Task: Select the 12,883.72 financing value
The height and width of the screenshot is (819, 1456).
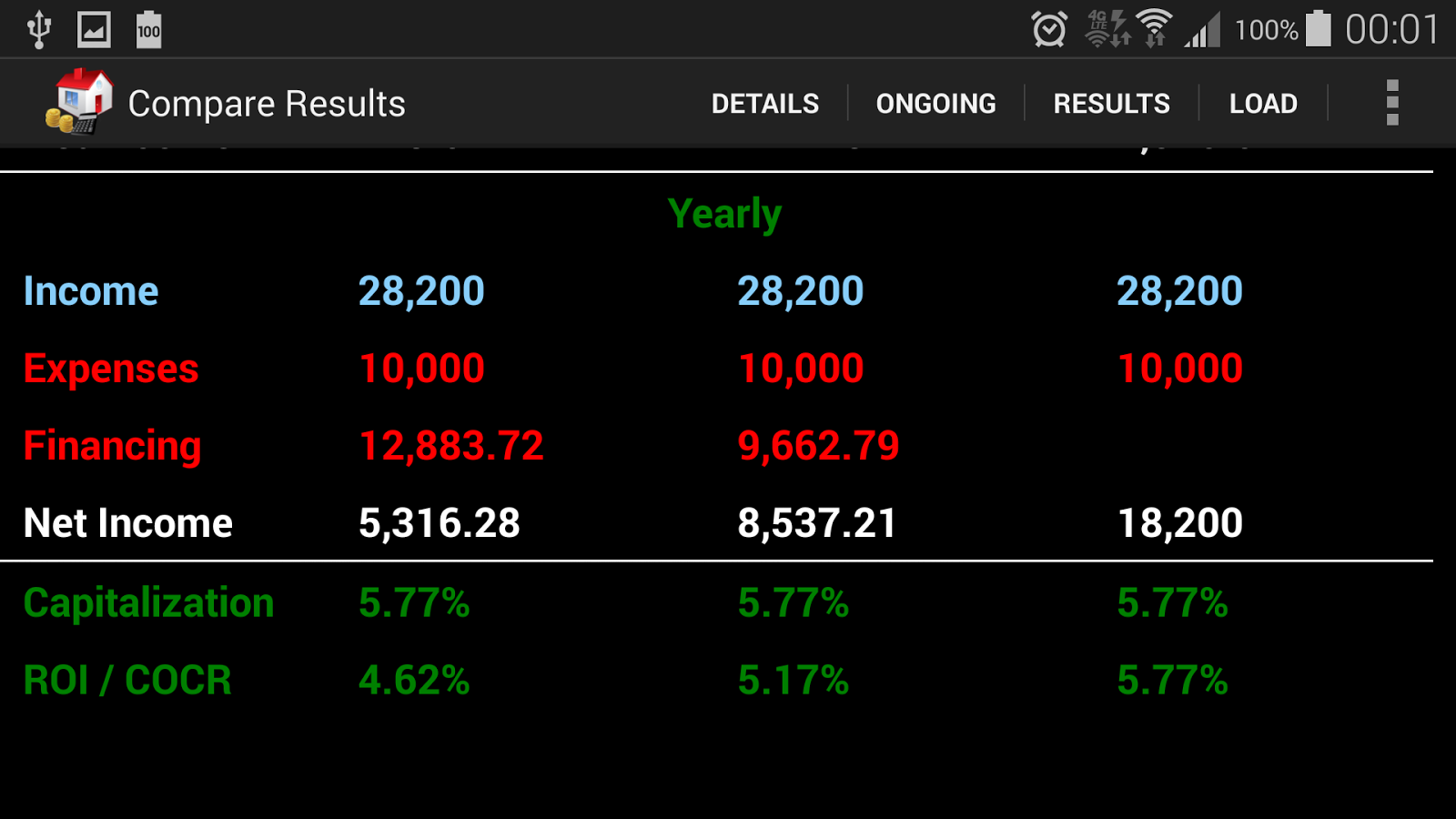Action: click(x=451, y=446)
